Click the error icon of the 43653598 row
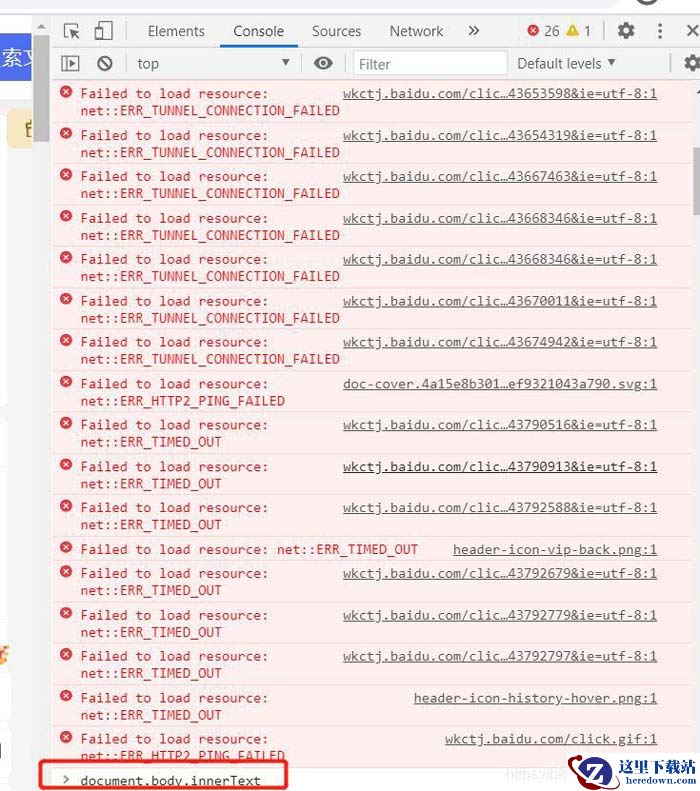 click(66, 92)
